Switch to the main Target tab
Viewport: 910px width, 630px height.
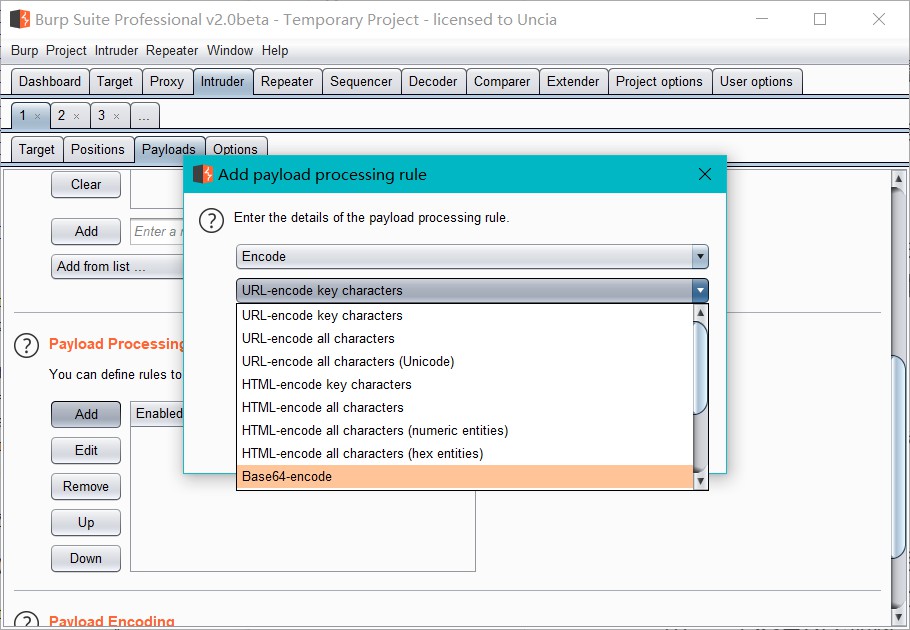115,81
